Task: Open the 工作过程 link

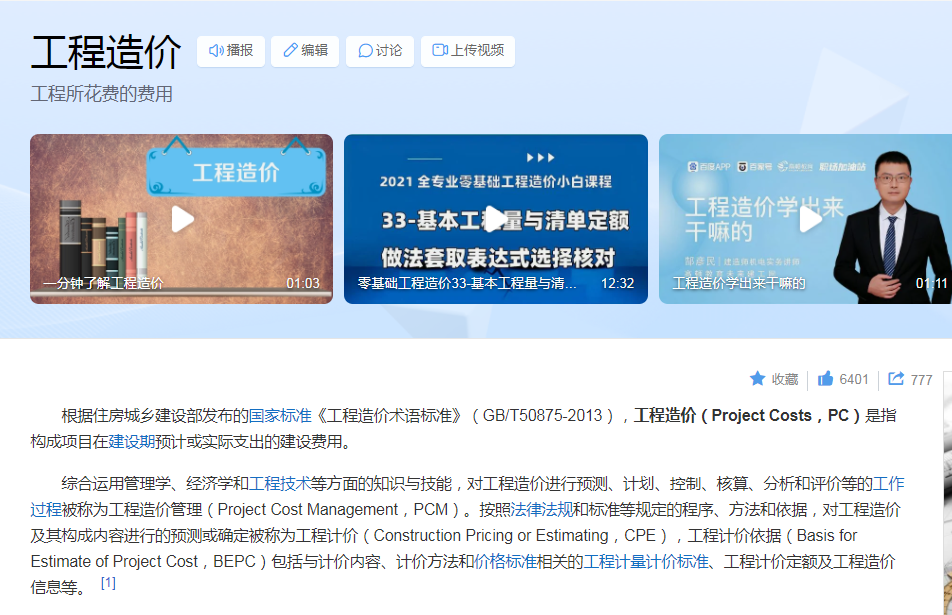Action: [x=889, y=484]
